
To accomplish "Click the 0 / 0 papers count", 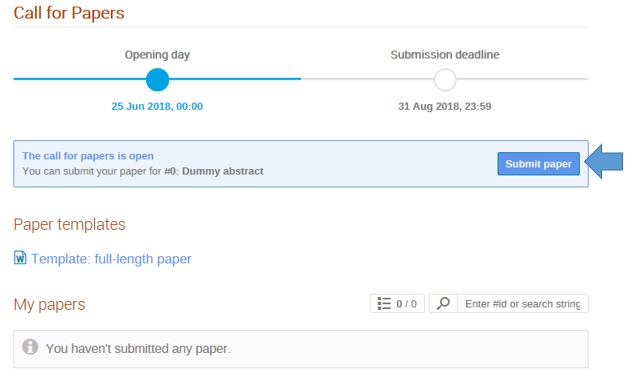I will (407, 304).
